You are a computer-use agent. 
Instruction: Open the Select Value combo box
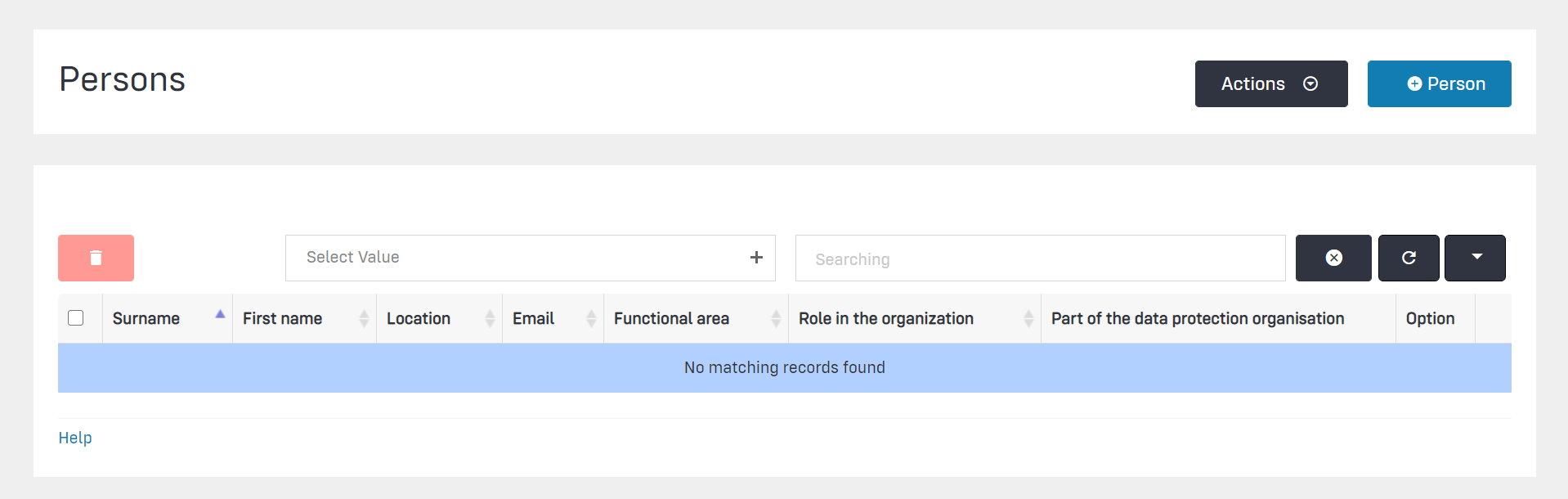[x=515, y=258]
